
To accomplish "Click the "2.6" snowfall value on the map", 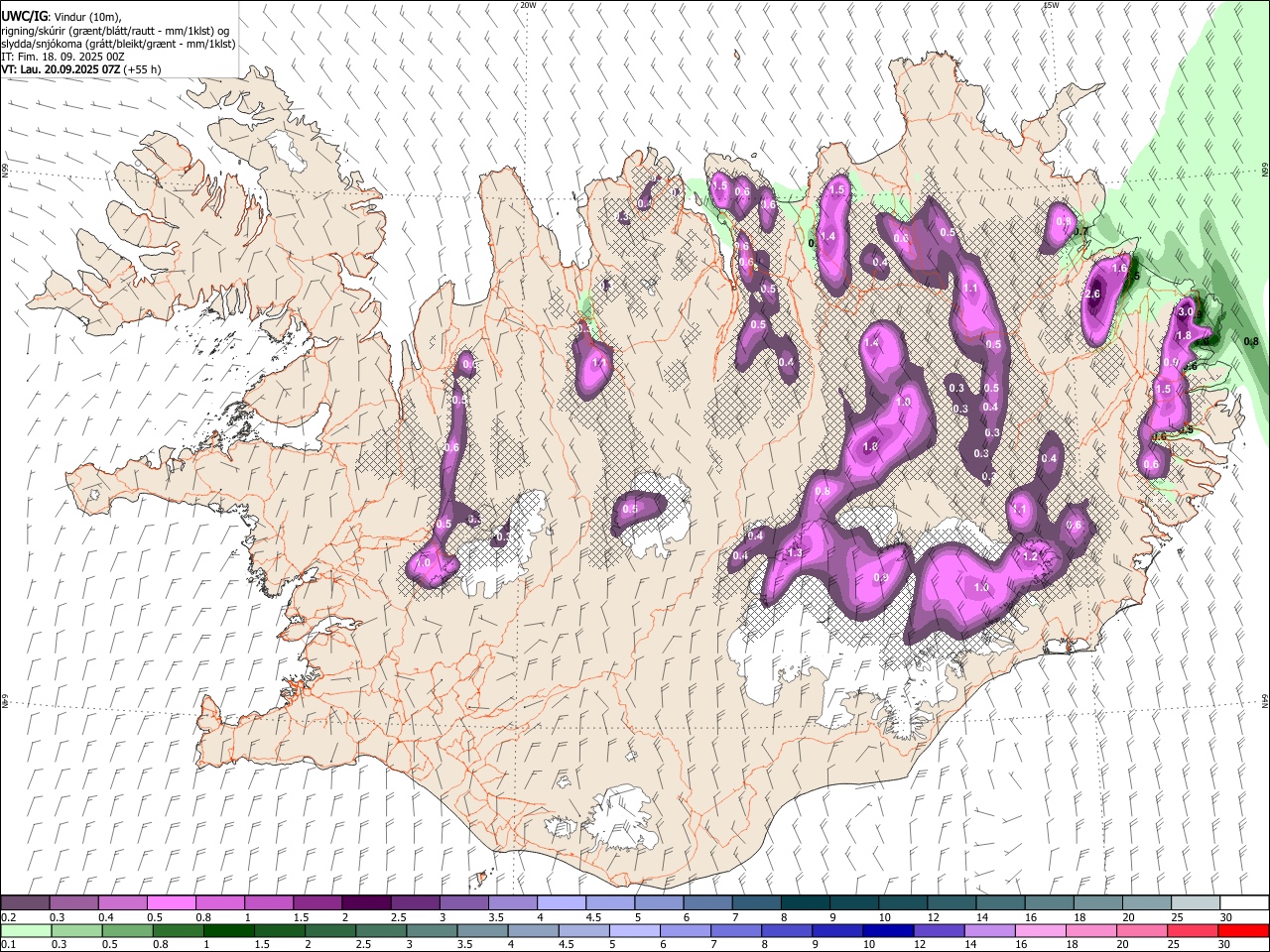I will 1093,295.
